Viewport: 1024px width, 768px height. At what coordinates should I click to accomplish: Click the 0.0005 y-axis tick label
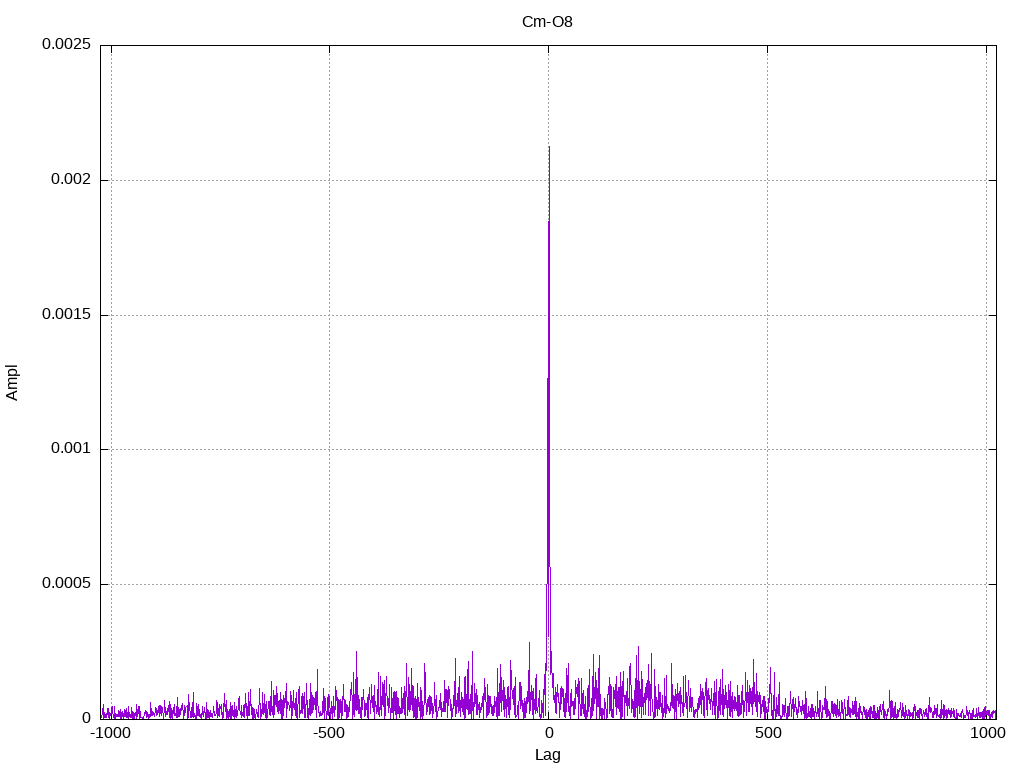pyautogui.click(x=66, y=583)
